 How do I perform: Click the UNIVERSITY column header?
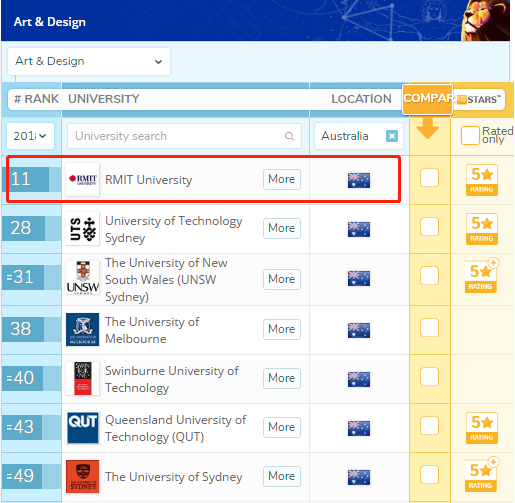[104, 99]
